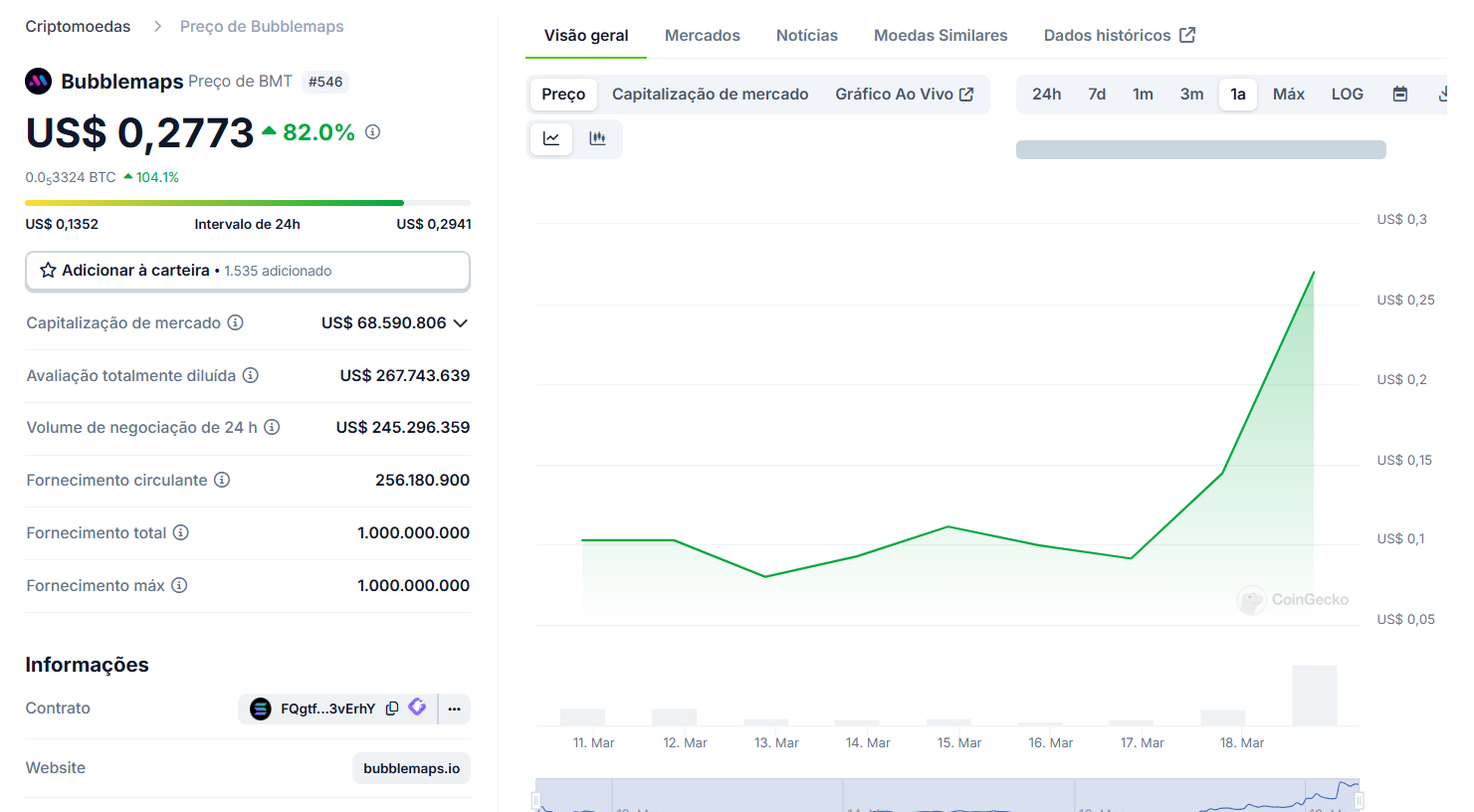Open the bubblemaps.io website link
Viewport: 1474px width, 812px height.
(411, 768)
